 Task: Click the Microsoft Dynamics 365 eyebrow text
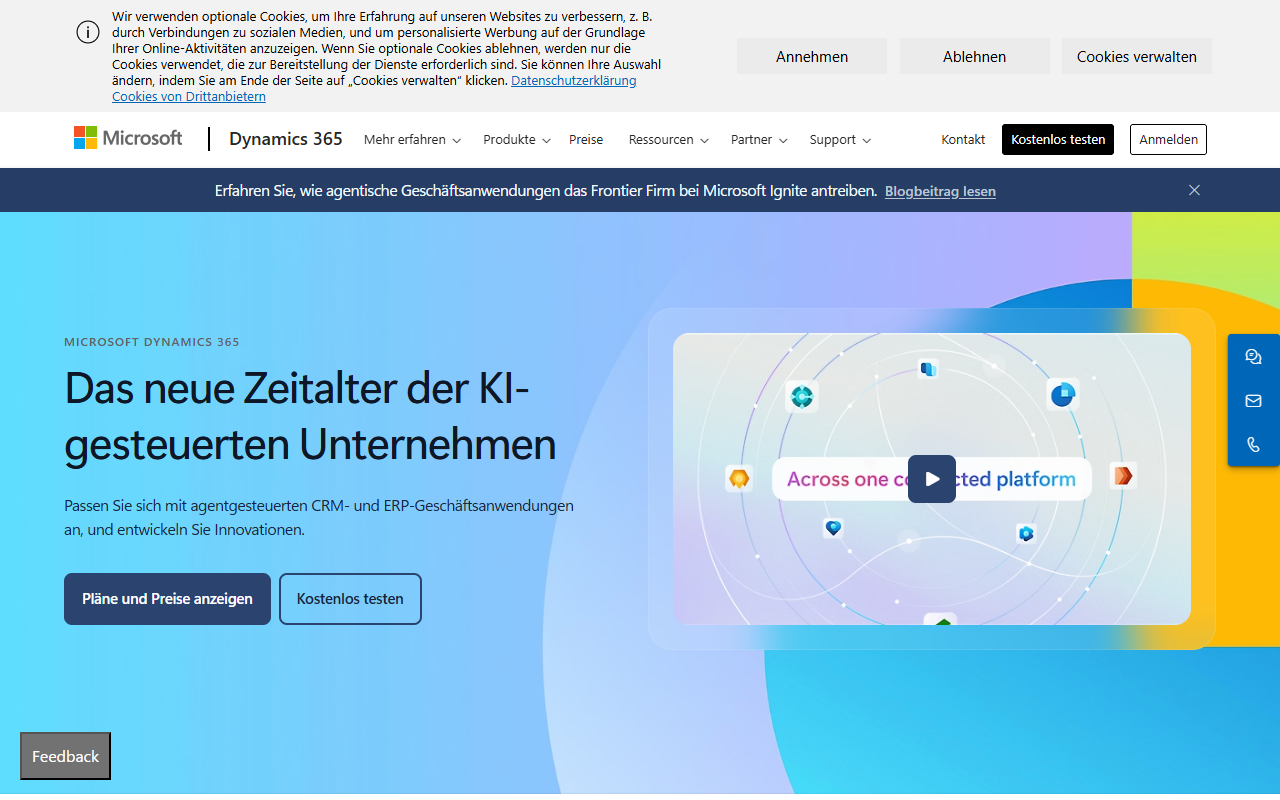click(152, 342)
